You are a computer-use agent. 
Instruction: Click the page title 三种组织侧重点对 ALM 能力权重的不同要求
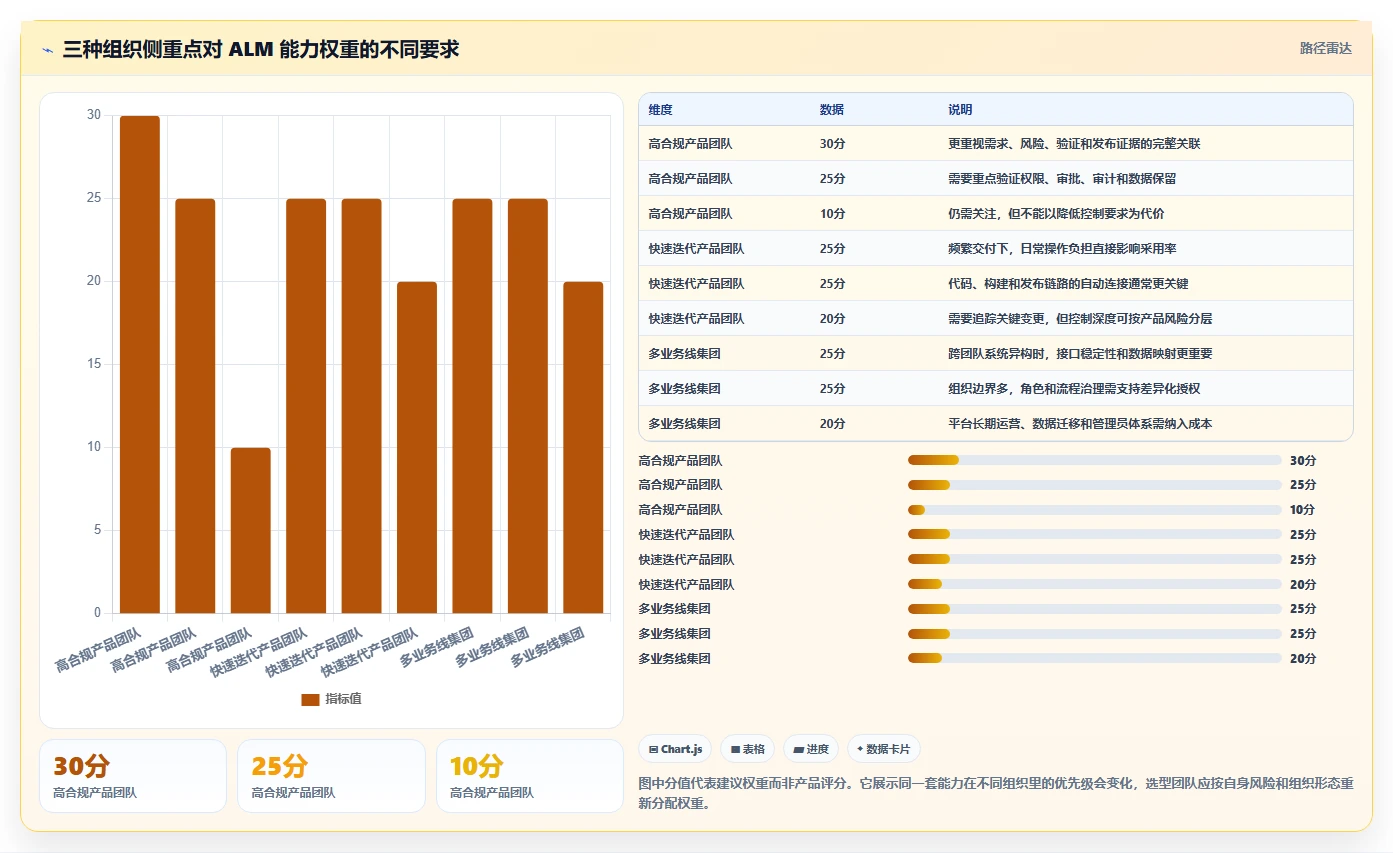(261, 49)
